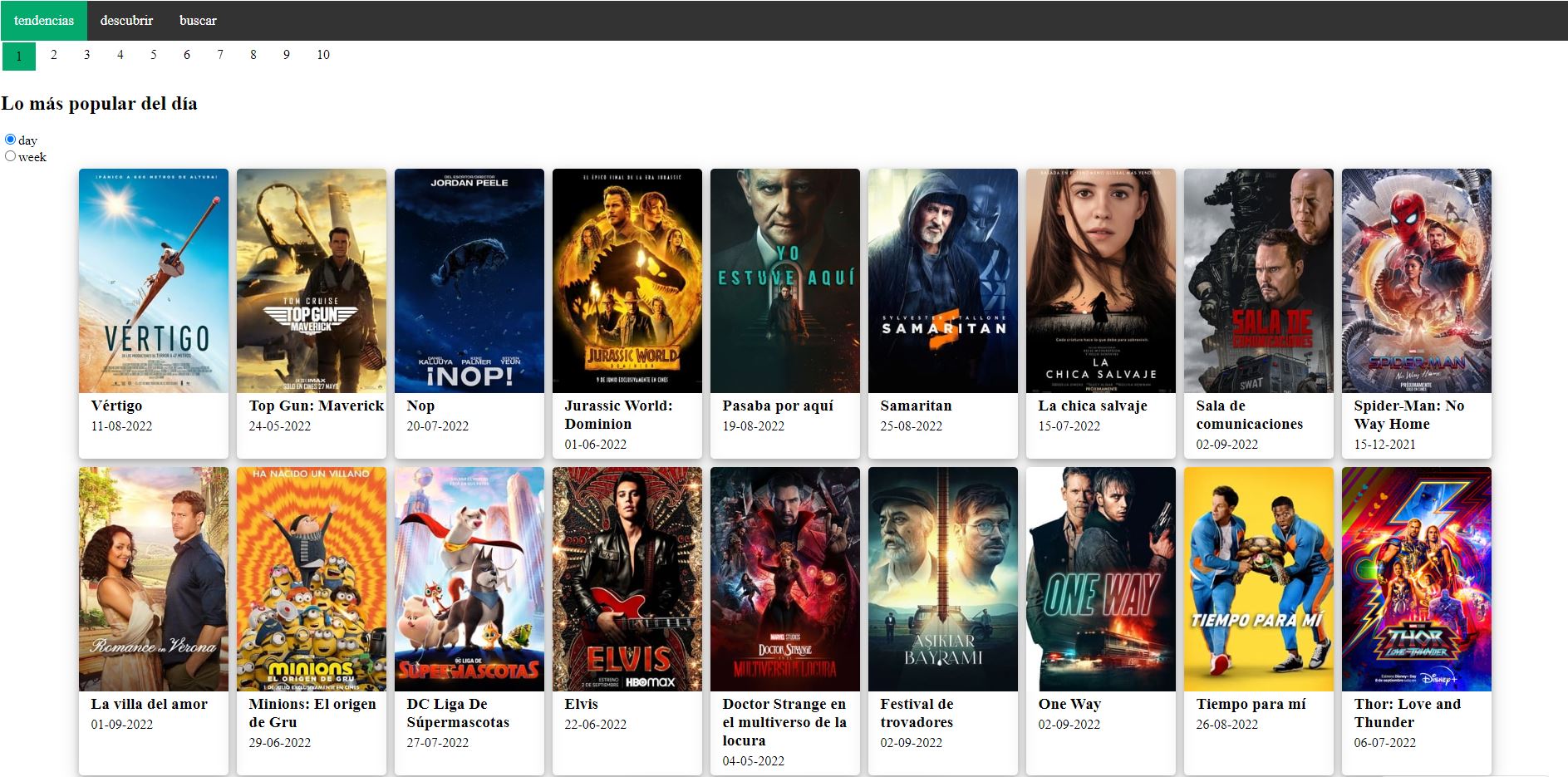Switch to the 'buscar' tab
The image size is (1568, 777).
[198, 20]
